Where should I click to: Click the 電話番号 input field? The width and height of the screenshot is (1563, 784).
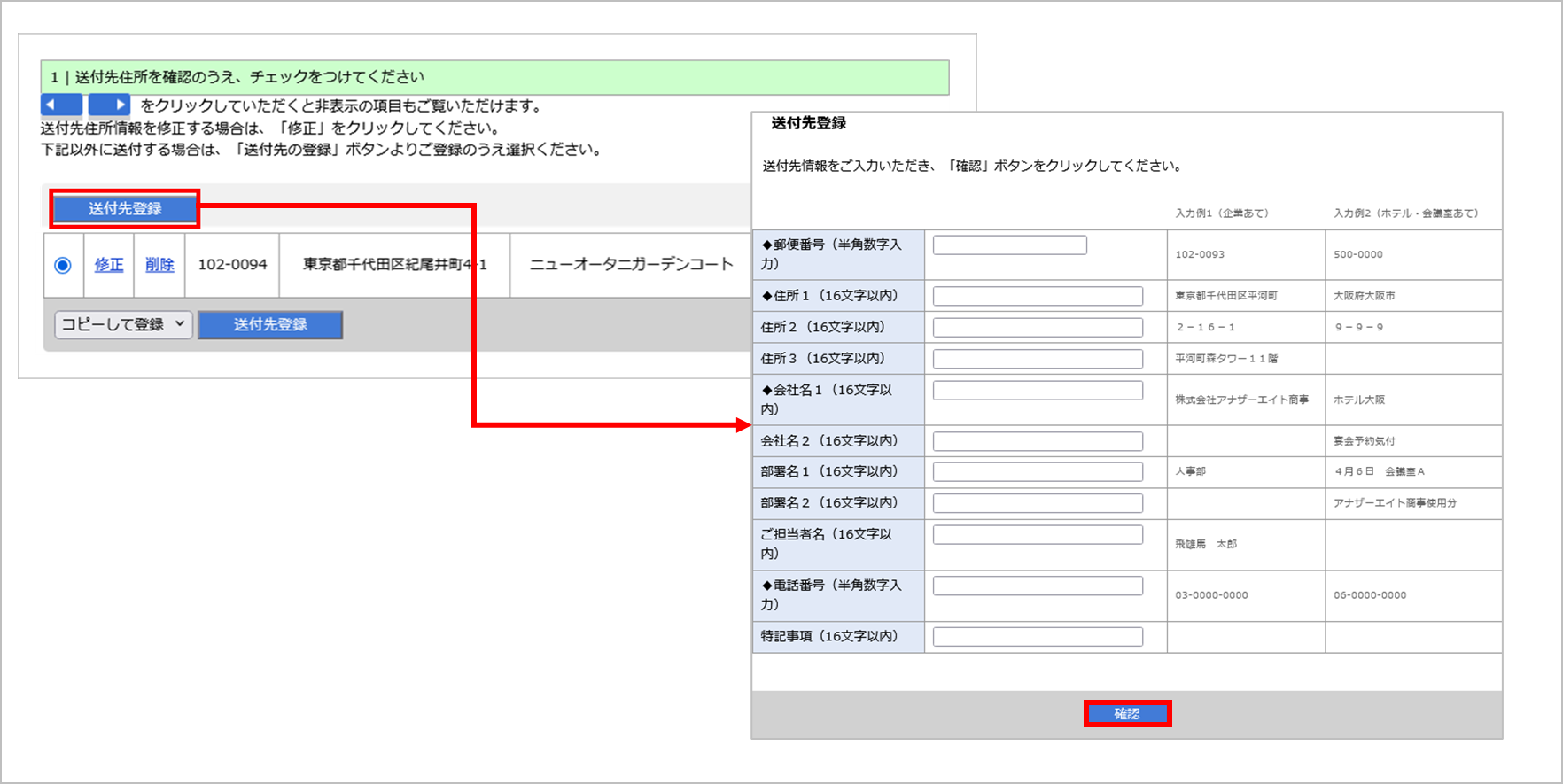point(1038,586)
